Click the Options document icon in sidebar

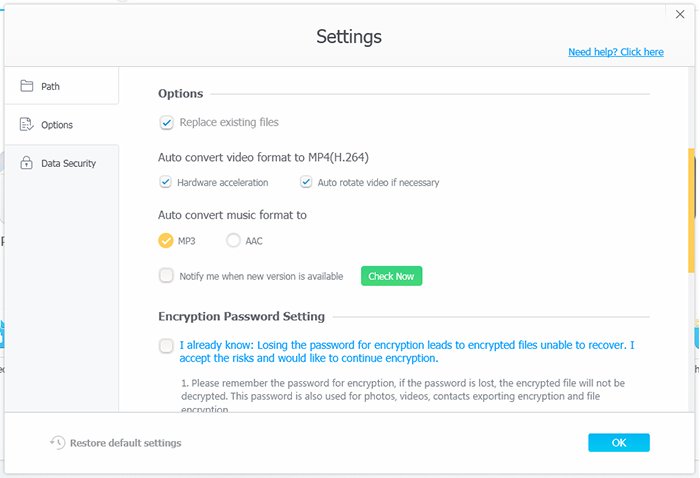[26, 125]
